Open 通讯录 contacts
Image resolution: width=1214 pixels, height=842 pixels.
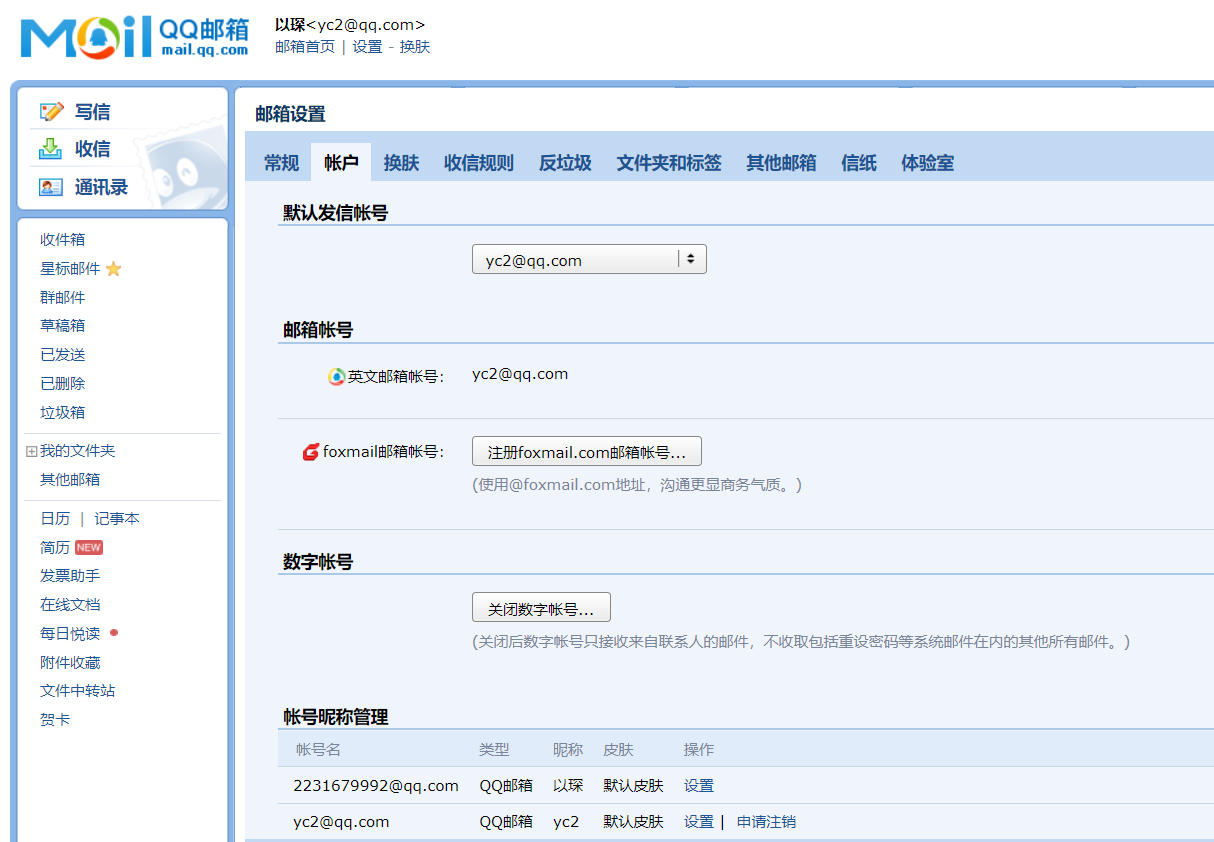point(101,187)
